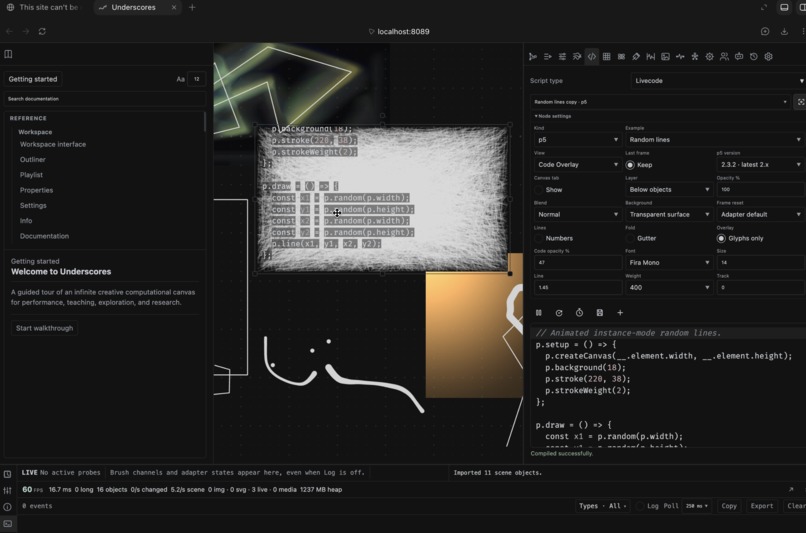Open the history clock icon in toolbar
The width and height of the screenshot is (806, 533).
[754, 57]
